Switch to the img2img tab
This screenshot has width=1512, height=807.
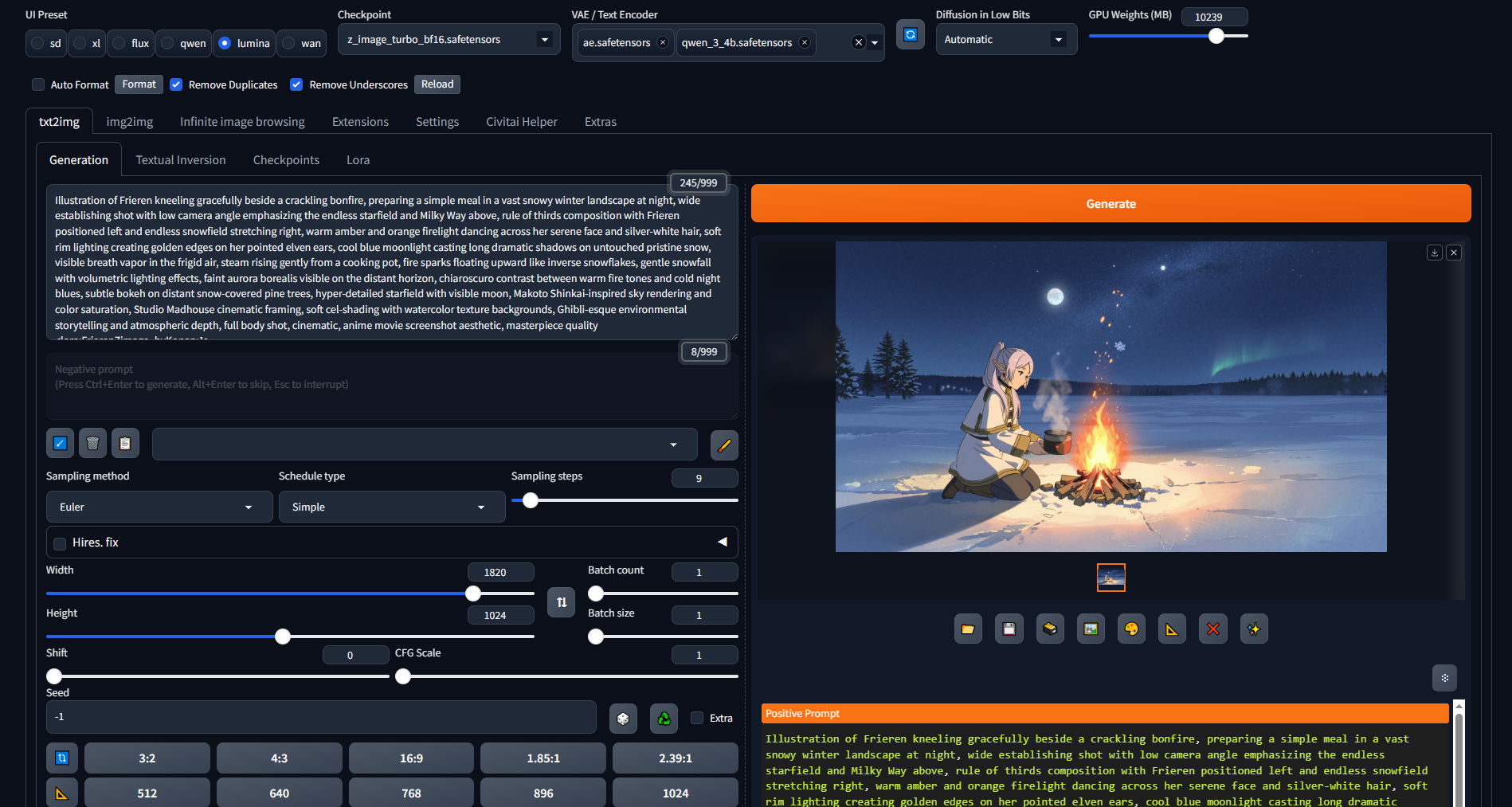(x=129, y=122)
